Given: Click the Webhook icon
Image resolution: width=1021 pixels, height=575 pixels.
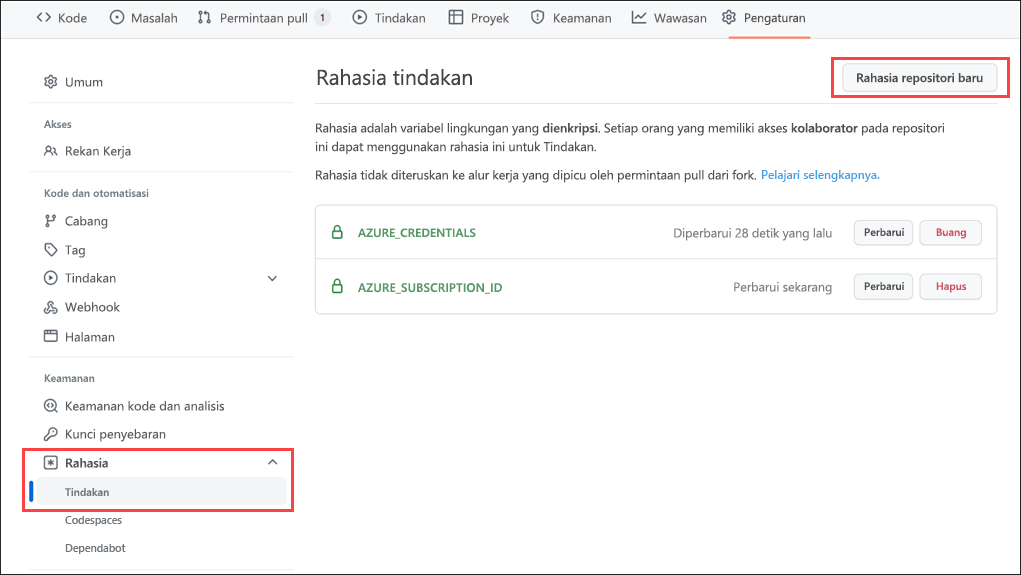Looking at the screenshot, I should click(51, 307).
